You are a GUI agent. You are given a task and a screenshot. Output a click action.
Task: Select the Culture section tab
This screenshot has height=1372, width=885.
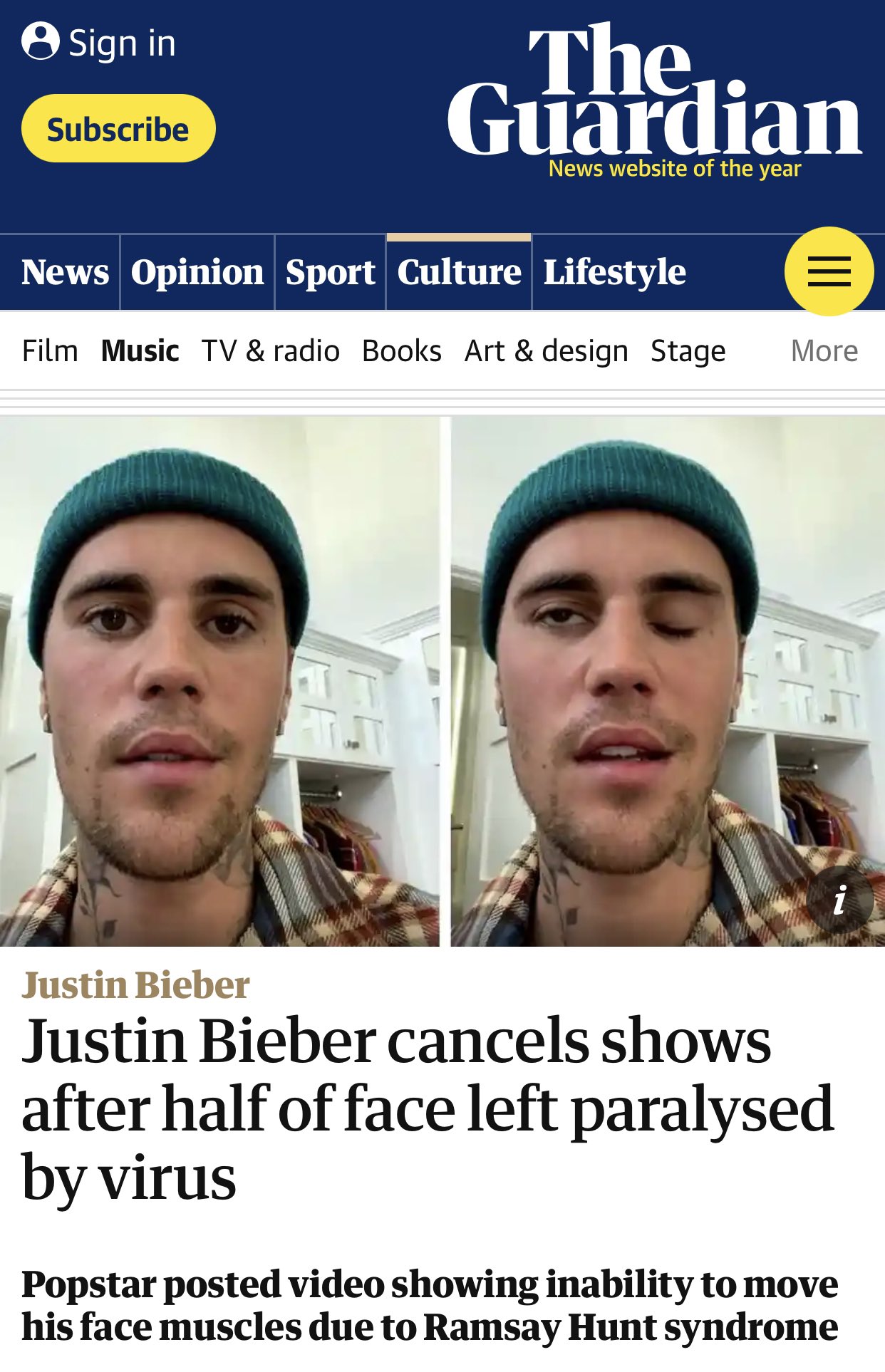tap(459, 272)
